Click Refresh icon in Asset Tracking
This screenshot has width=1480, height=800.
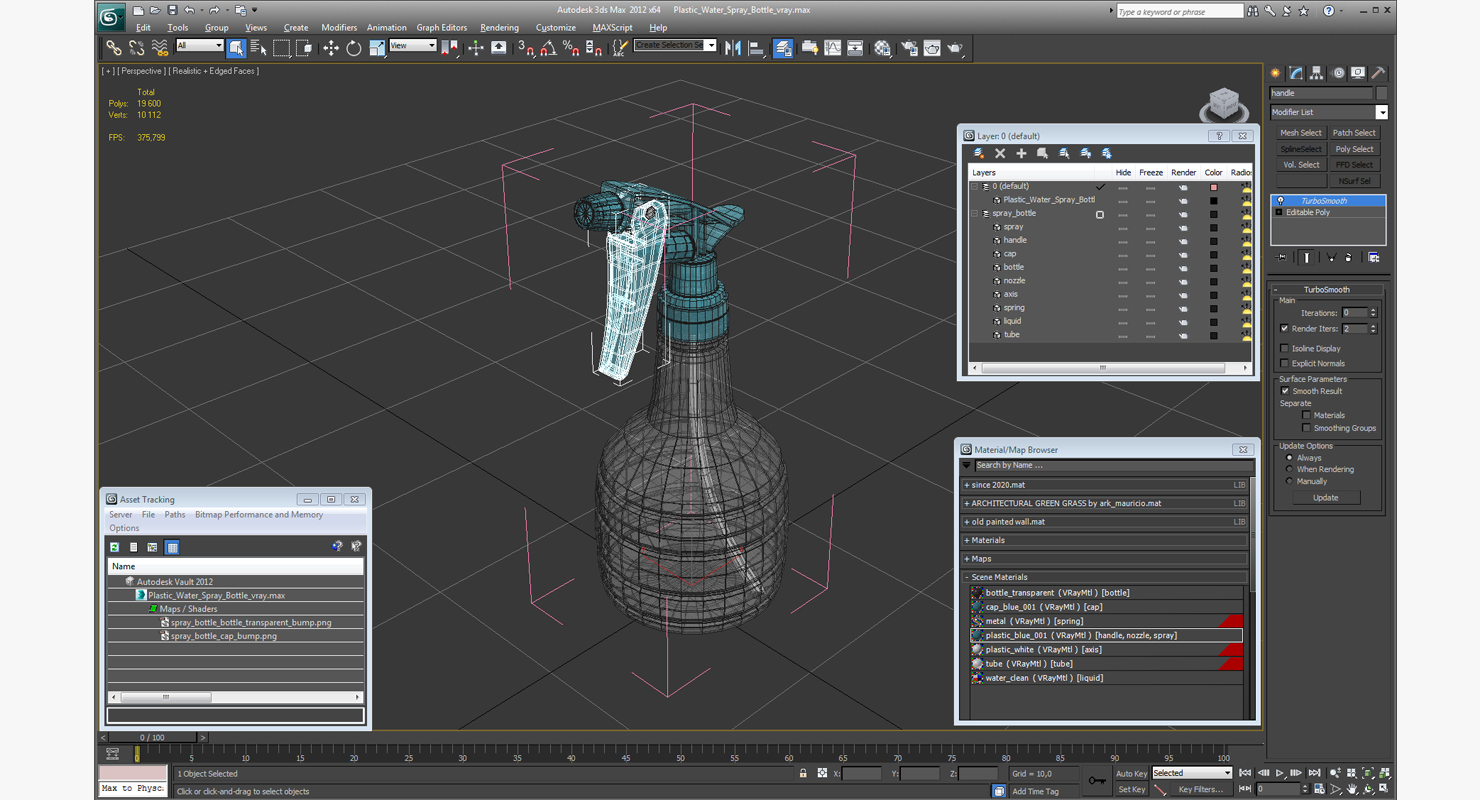coord(115,547)
